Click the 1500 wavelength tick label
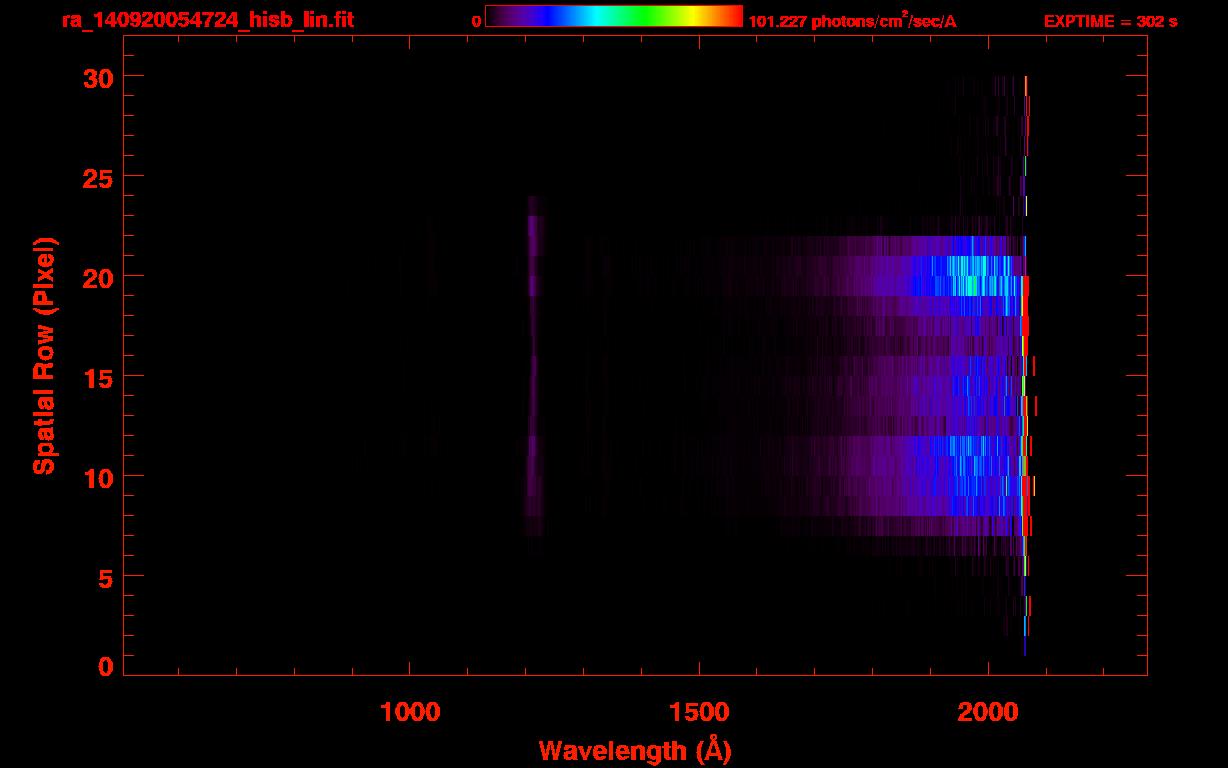The image size is (1228, 768). point(699,712)
